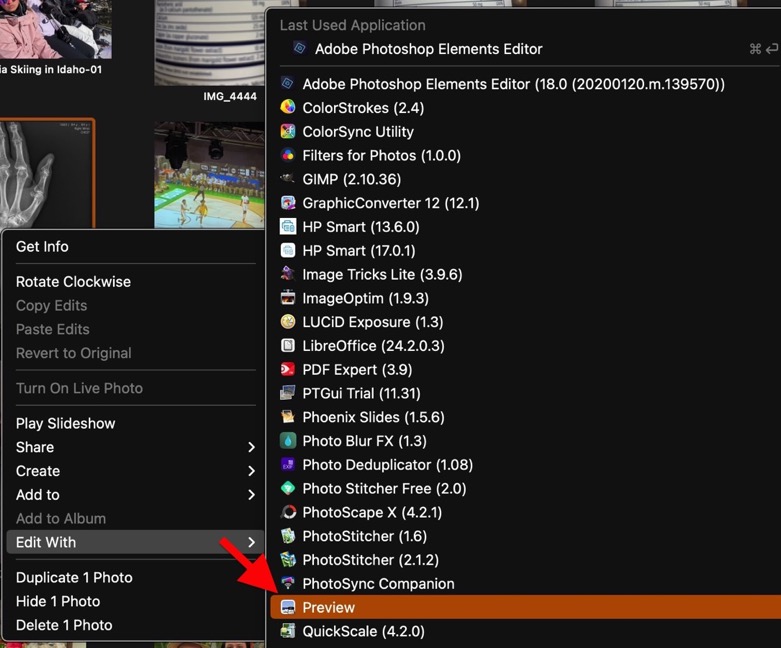Click the QuickScale app icon
The height and width of the screenshot is (648, 781).
click(288, 631)
